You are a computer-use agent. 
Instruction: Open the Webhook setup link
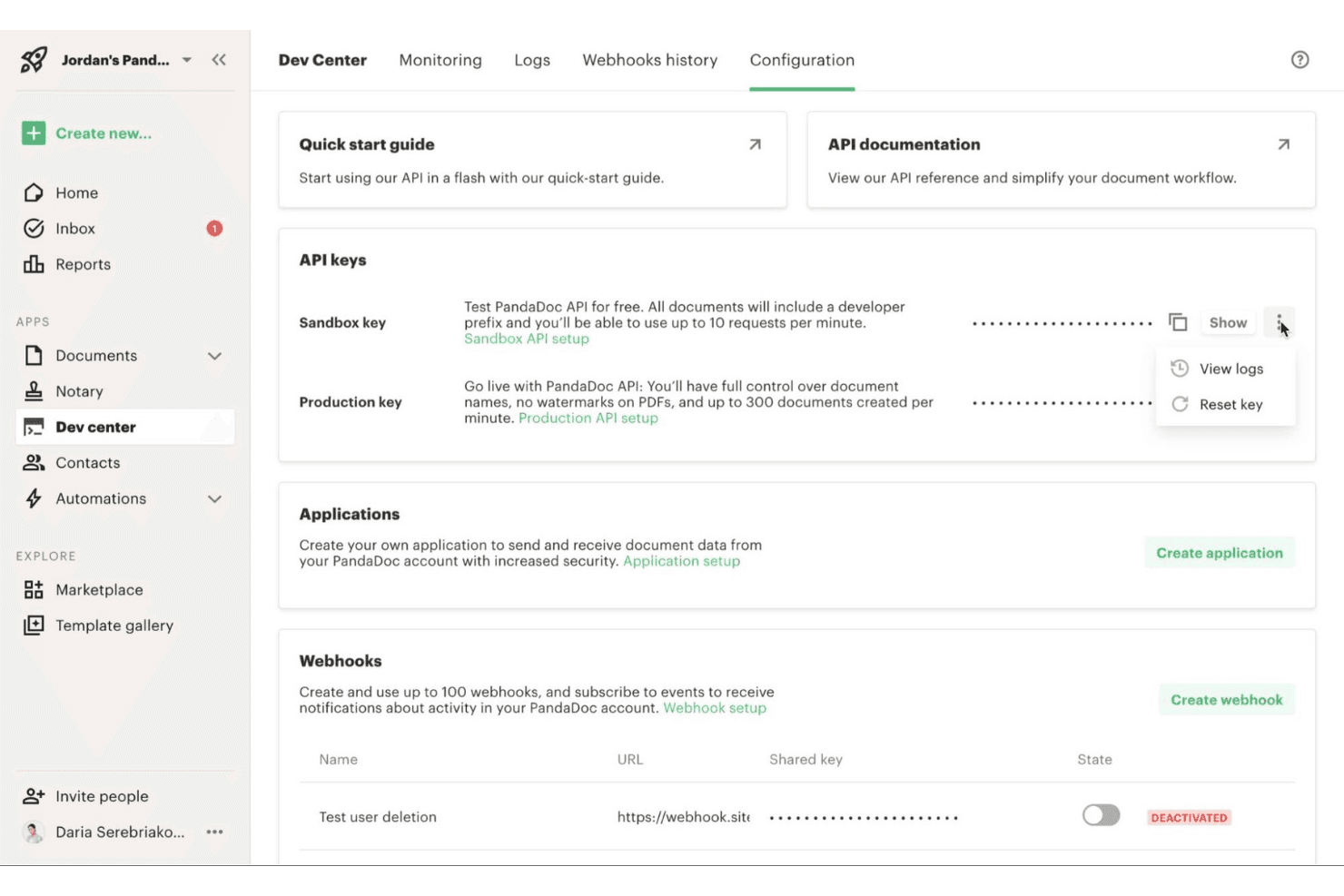tap(715, 708)
